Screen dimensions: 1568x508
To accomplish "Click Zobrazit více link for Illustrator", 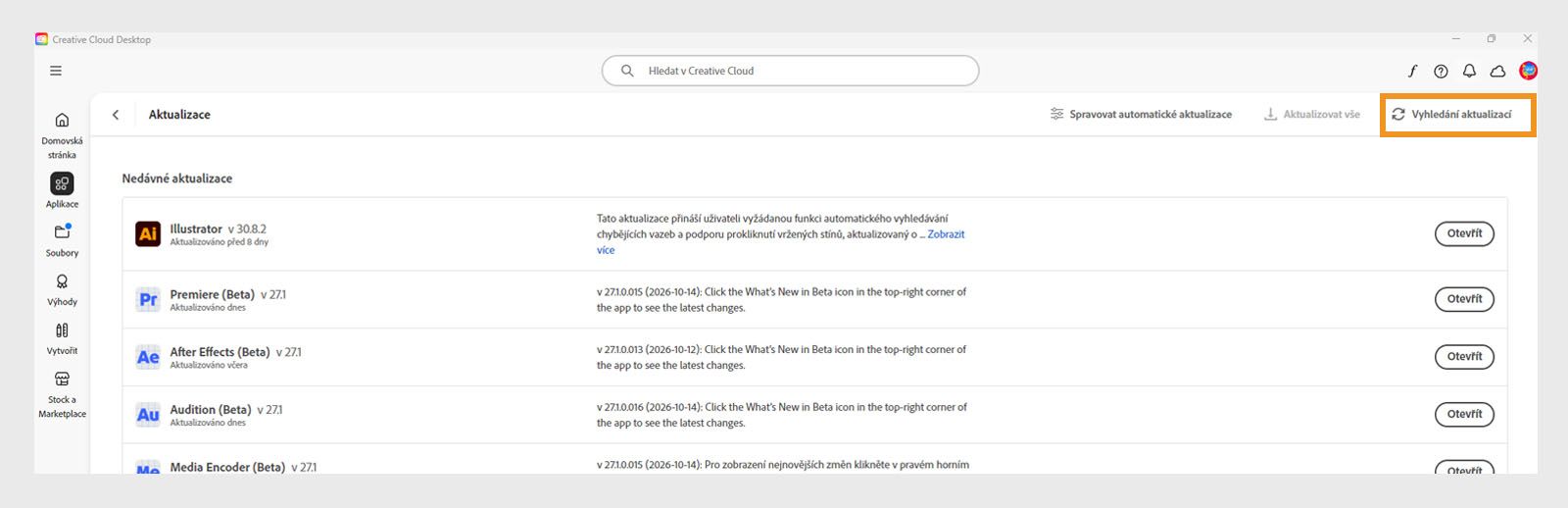I will point(946,234).
